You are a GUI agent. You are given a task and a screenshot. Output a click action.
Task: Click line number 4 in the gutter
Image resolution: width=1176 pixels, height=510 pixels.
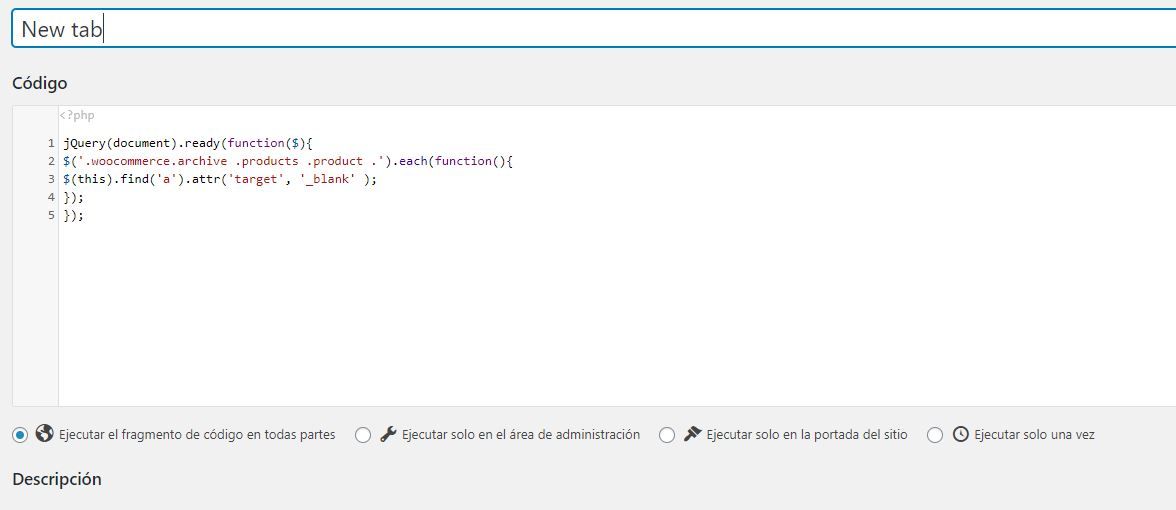click(51, 197)
